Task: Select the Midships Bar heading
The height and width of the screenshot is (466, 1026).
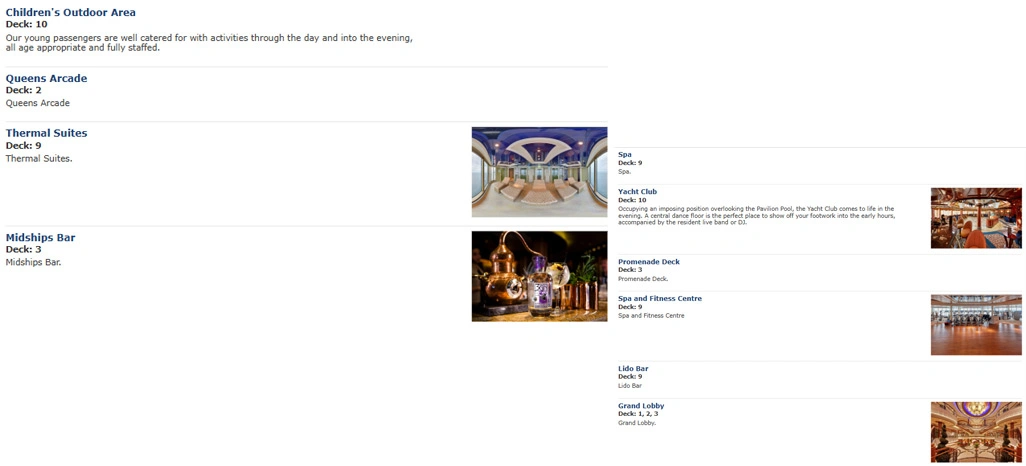Action: (x=41, y=238)
